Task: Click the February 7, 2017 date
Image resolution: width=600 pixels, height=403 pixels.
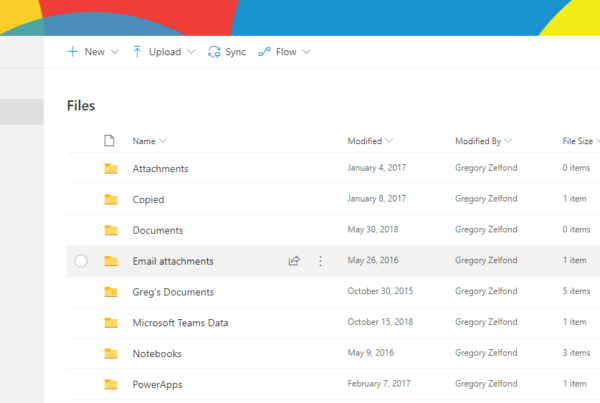Action: click(379, 383)
